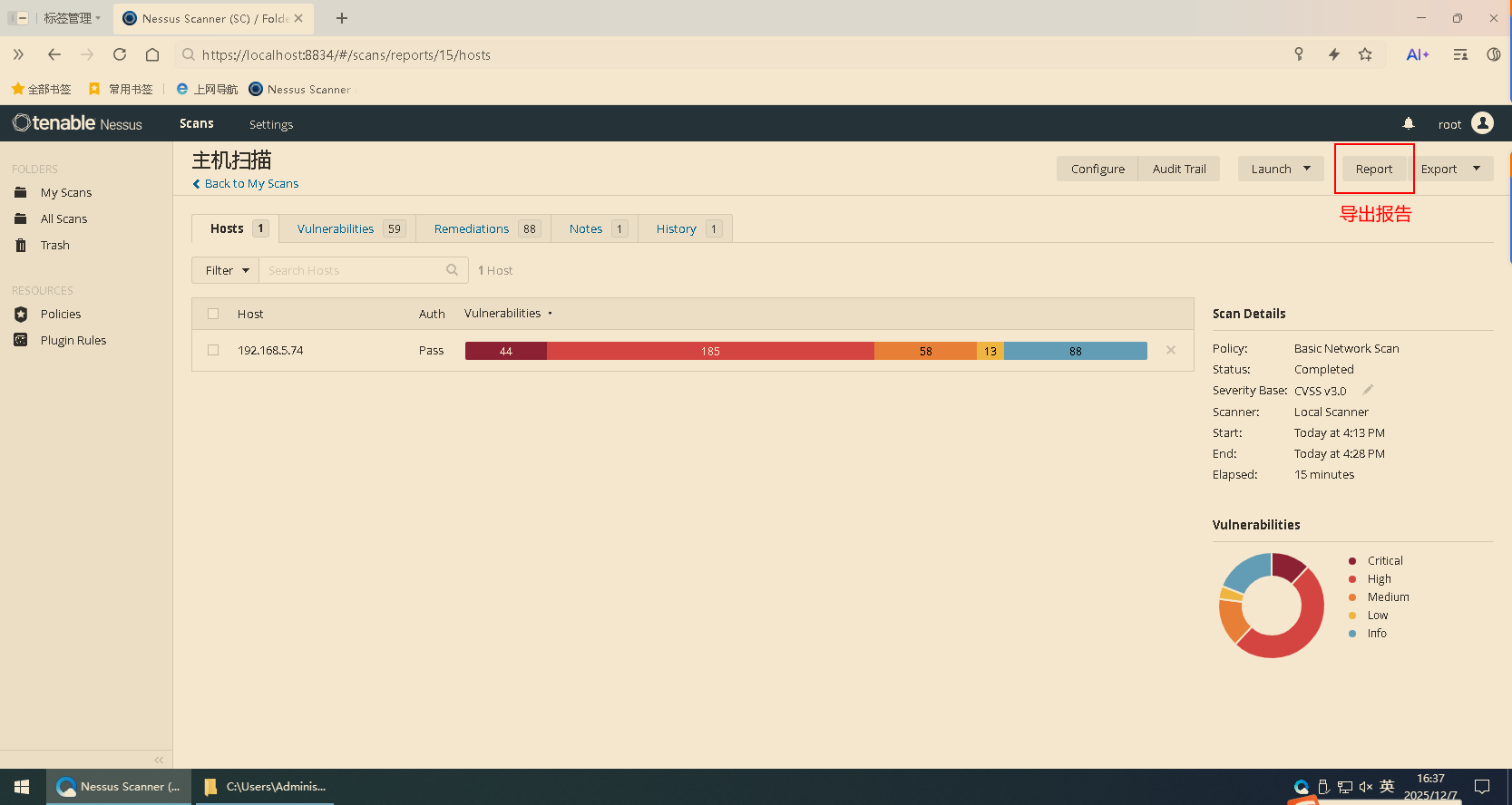This screenshot has height=805, width=1512.
Task: Switch to the Vulnerabilities tab
Action: tap(336, 228)
